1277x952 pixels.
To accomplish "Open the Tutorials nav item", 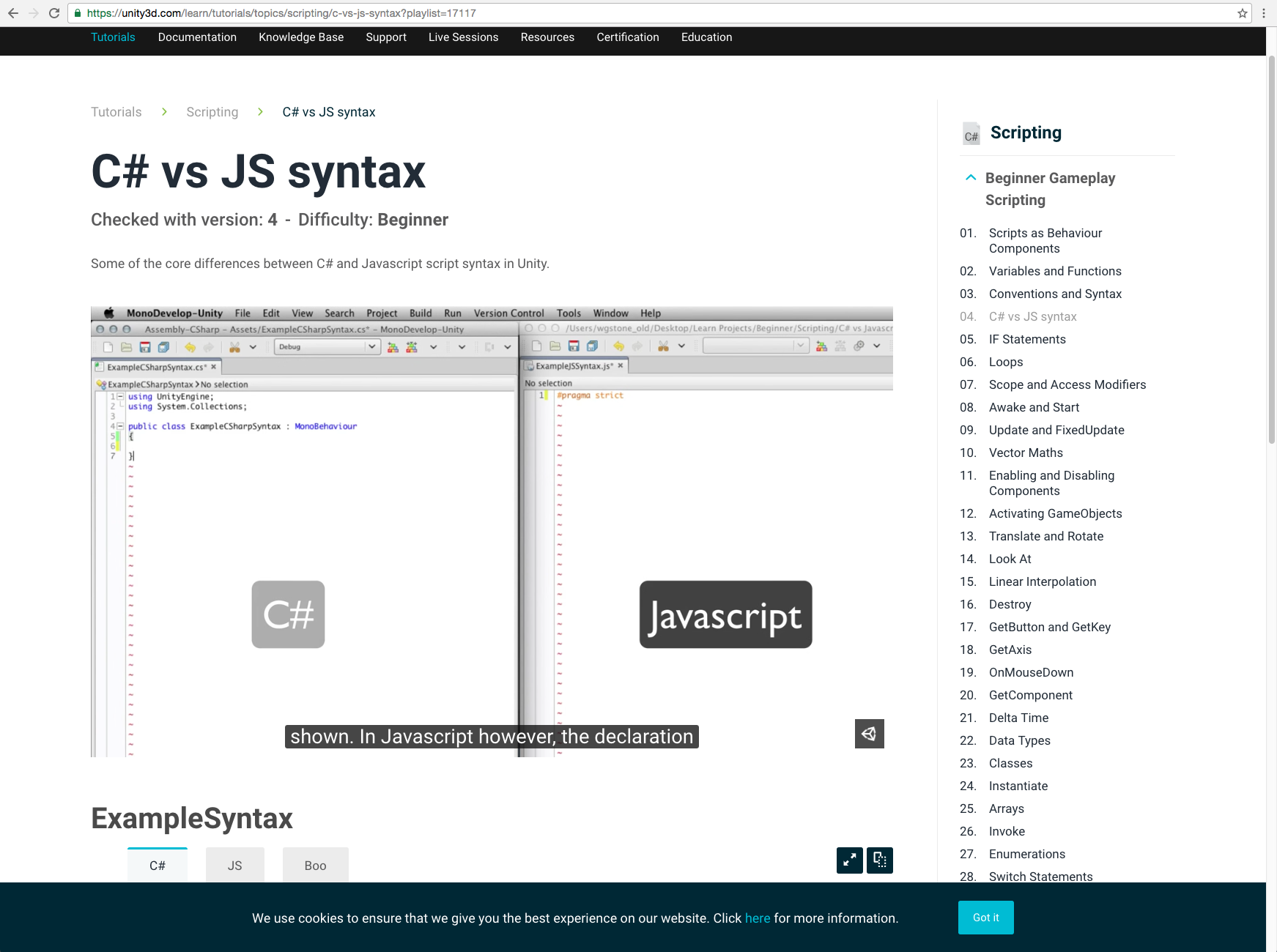I will pos(113,37).
